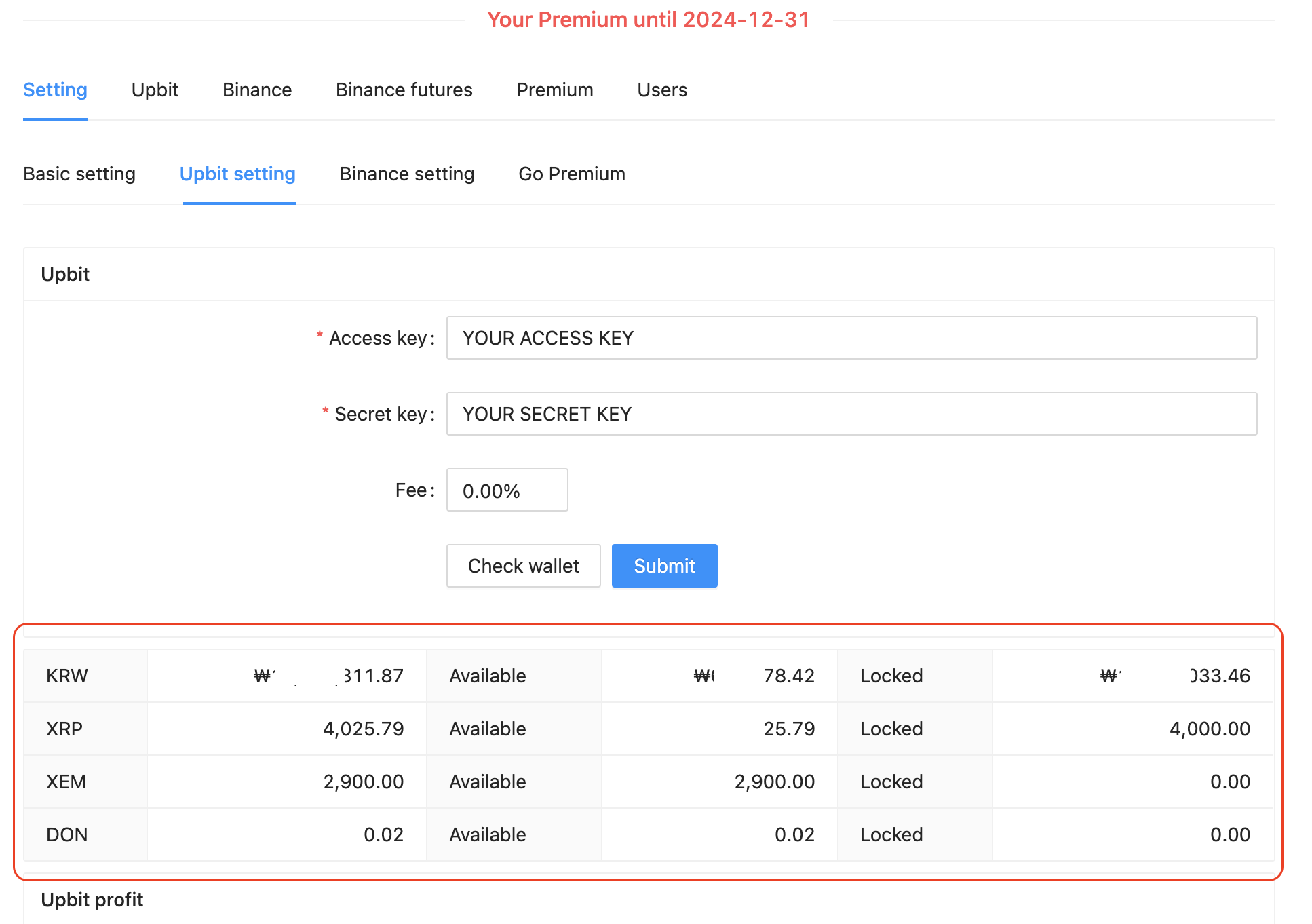The height and width of the screenshot is (924, 1312).
Task: Open the Go Premium sub-tab
Action: pyautogui.click(x=571, y=174)
